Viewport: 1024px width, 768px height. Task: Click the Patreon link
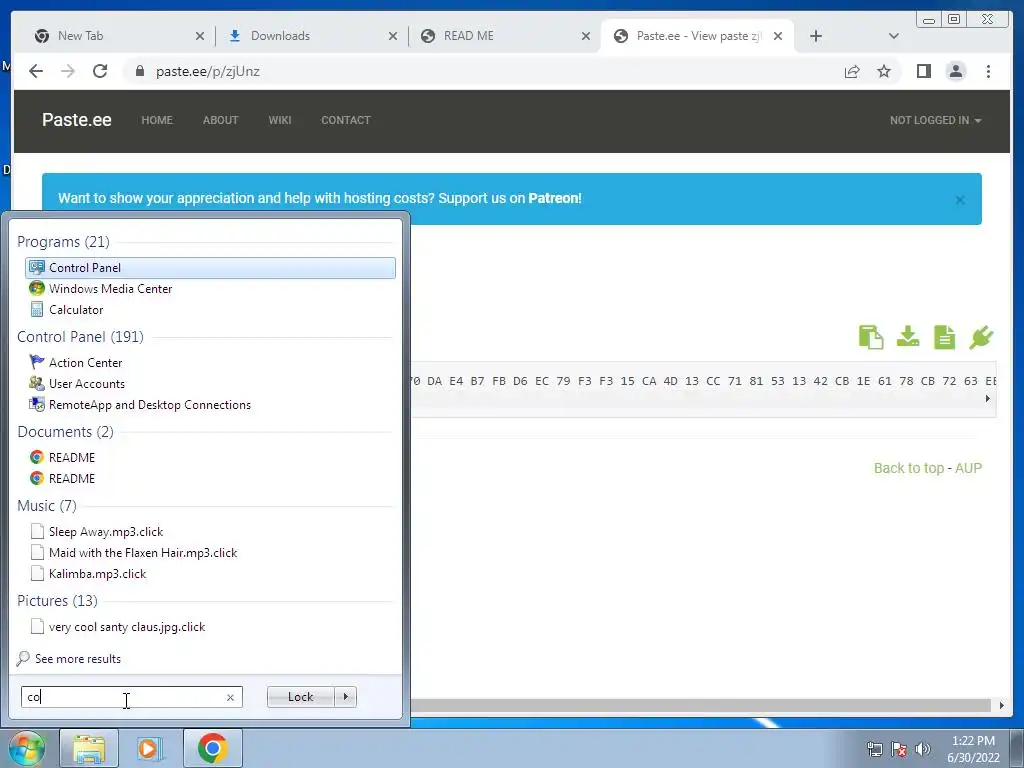(554, 198)
